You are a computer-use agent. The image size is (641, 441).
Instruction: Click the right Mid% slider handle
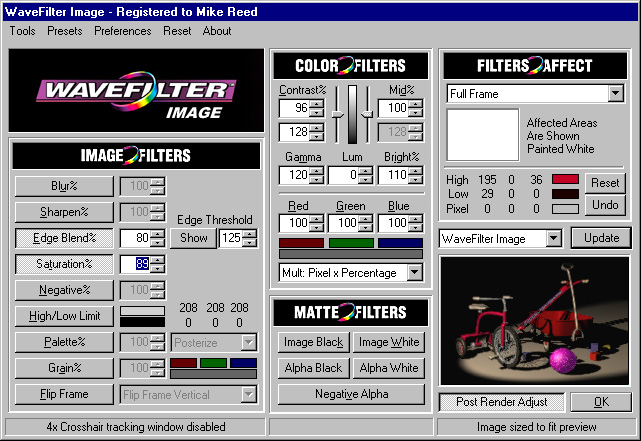(x=367, y=114)
